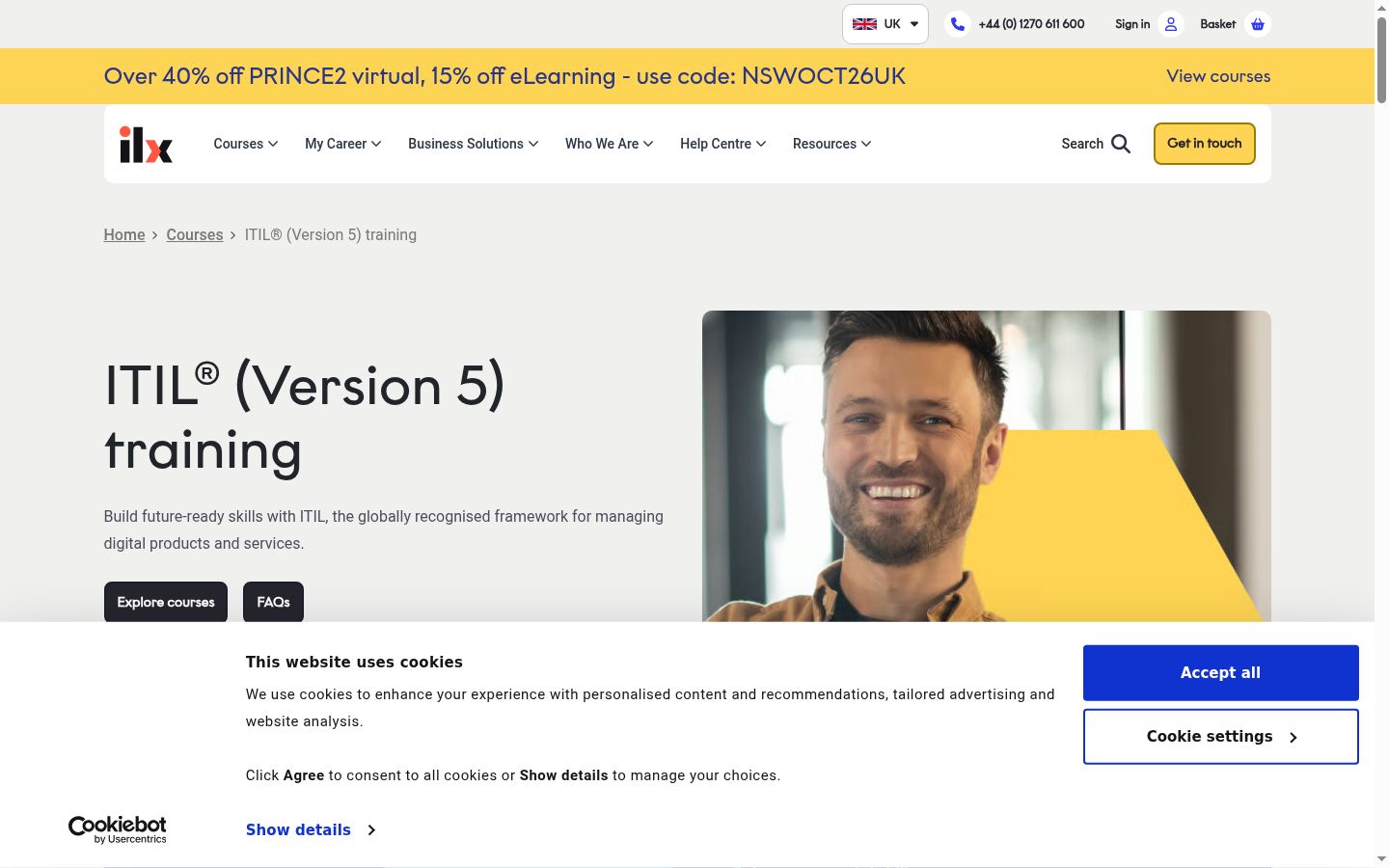Open the UK region dropdown
This screenshot has height=868, width=1389.
[x=885, y=24]
